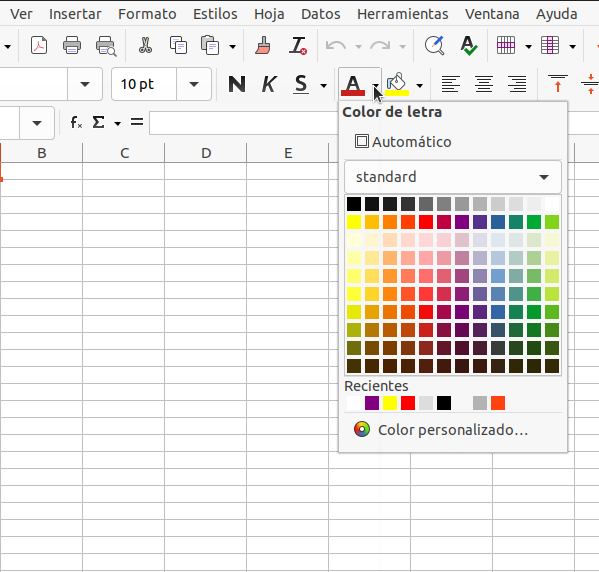Viewport: 599px width, 572px height.
Task: Open the Estilos menu
Action: click(215, 14)
